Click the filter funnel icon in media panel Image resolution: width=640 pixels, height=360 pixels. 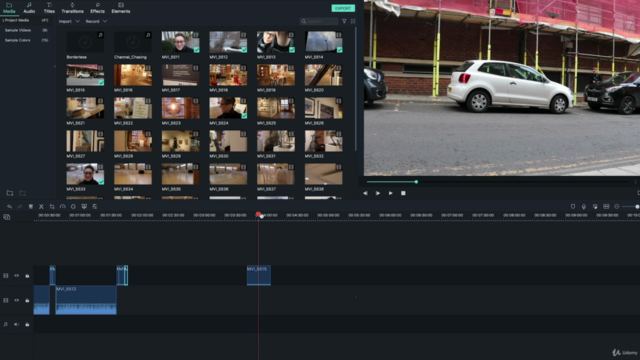344,21
